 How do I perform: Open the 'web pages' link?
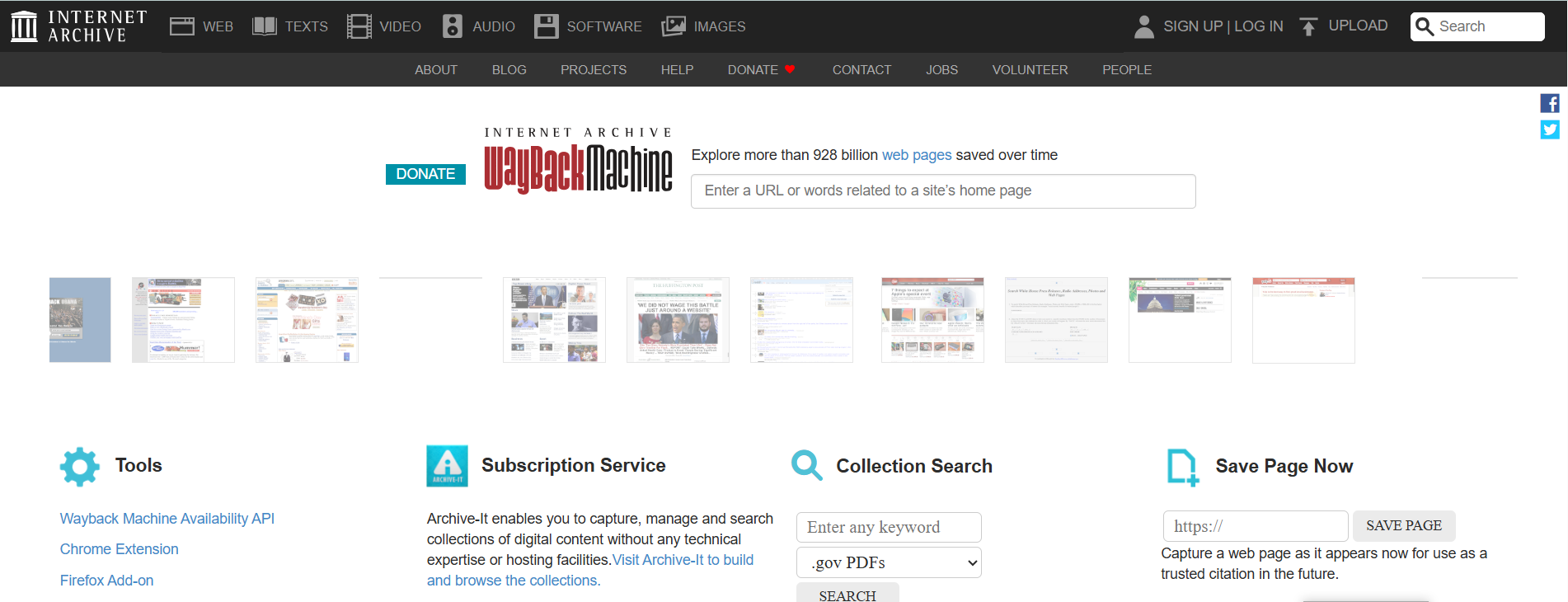click(x=917, y=155)
